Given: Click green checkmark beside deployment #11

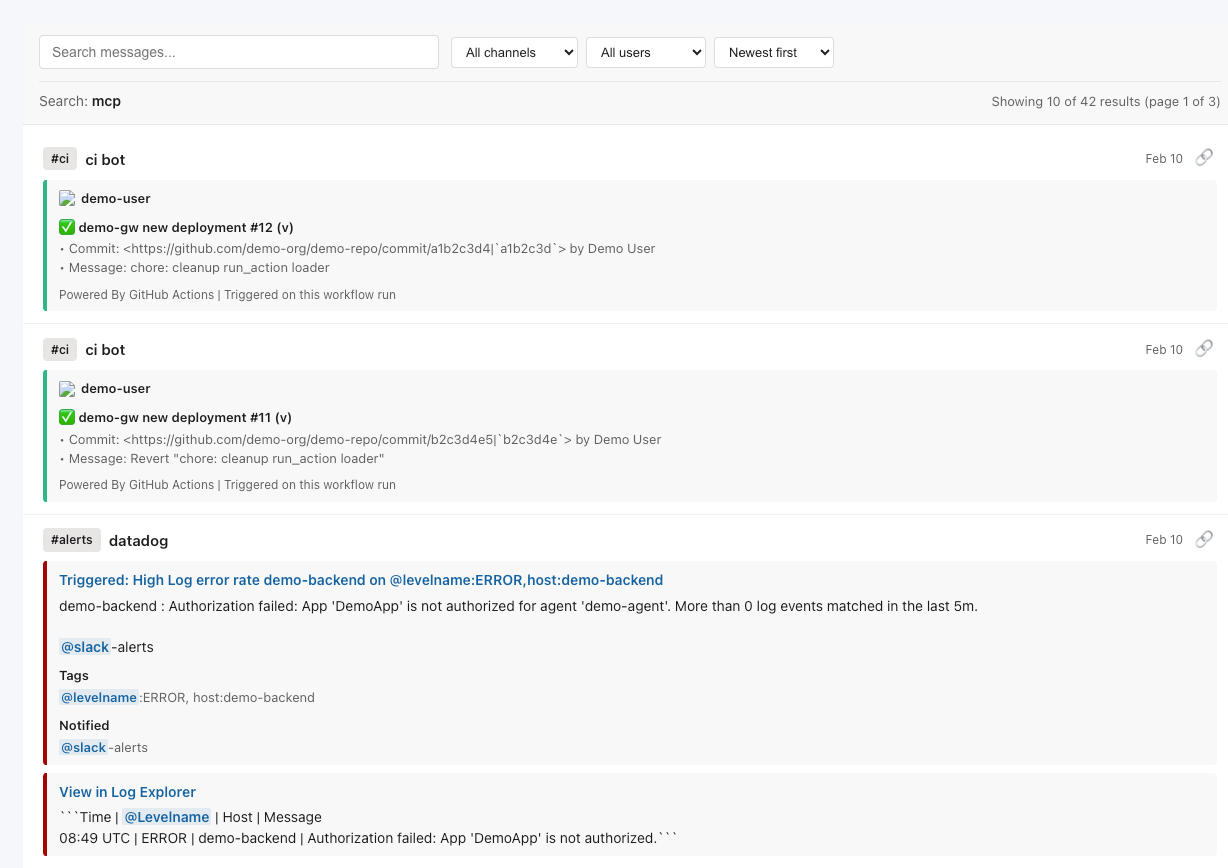Looking at the screenshot, I should (67, 417).
